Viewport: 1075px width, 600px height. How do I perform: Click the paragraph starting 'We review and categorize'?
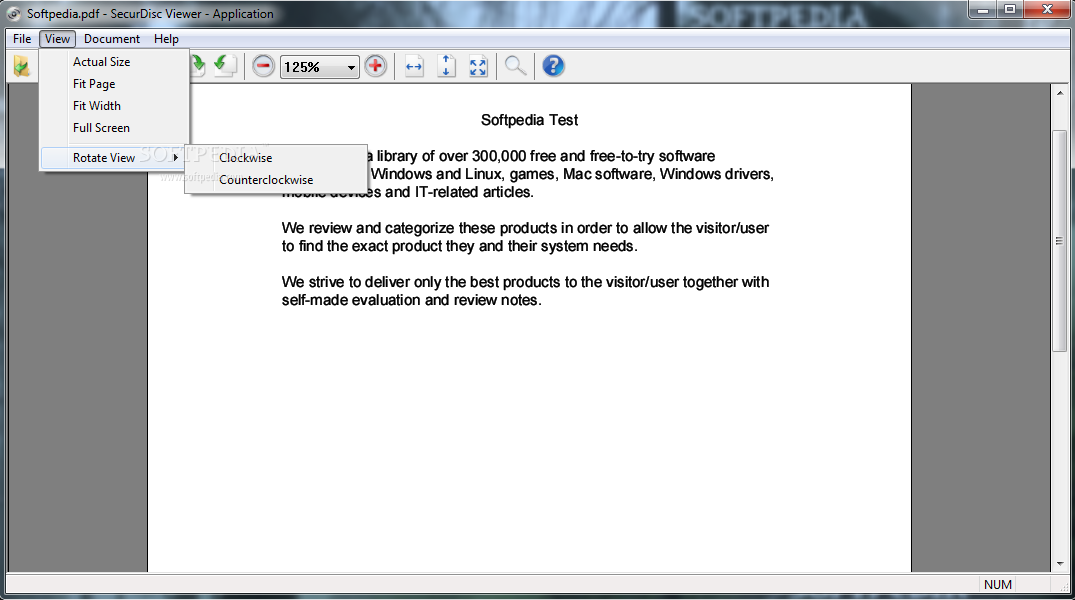[525, 237]
